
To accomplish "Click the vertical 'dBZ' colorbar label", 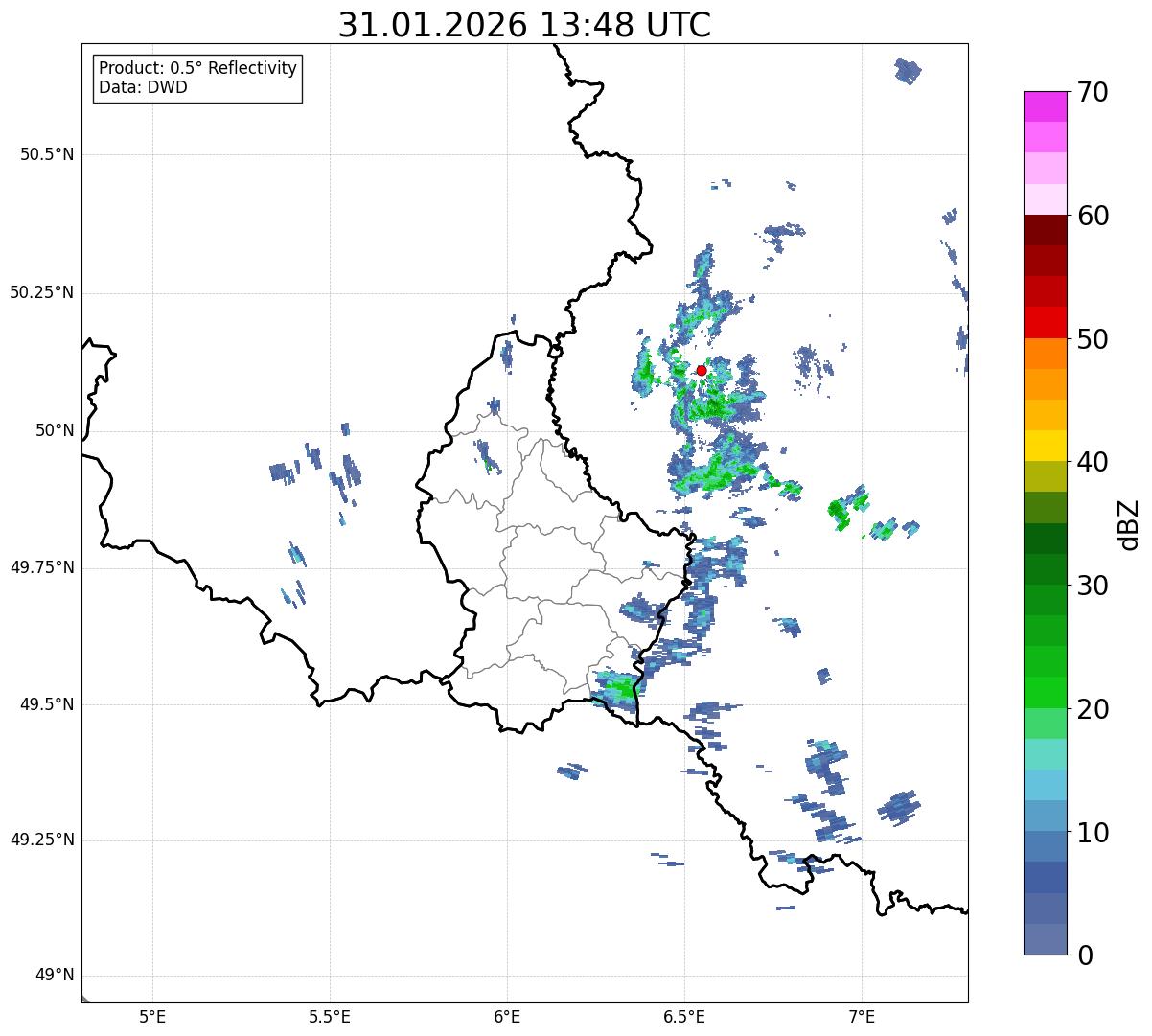I will coord(1129,524).
